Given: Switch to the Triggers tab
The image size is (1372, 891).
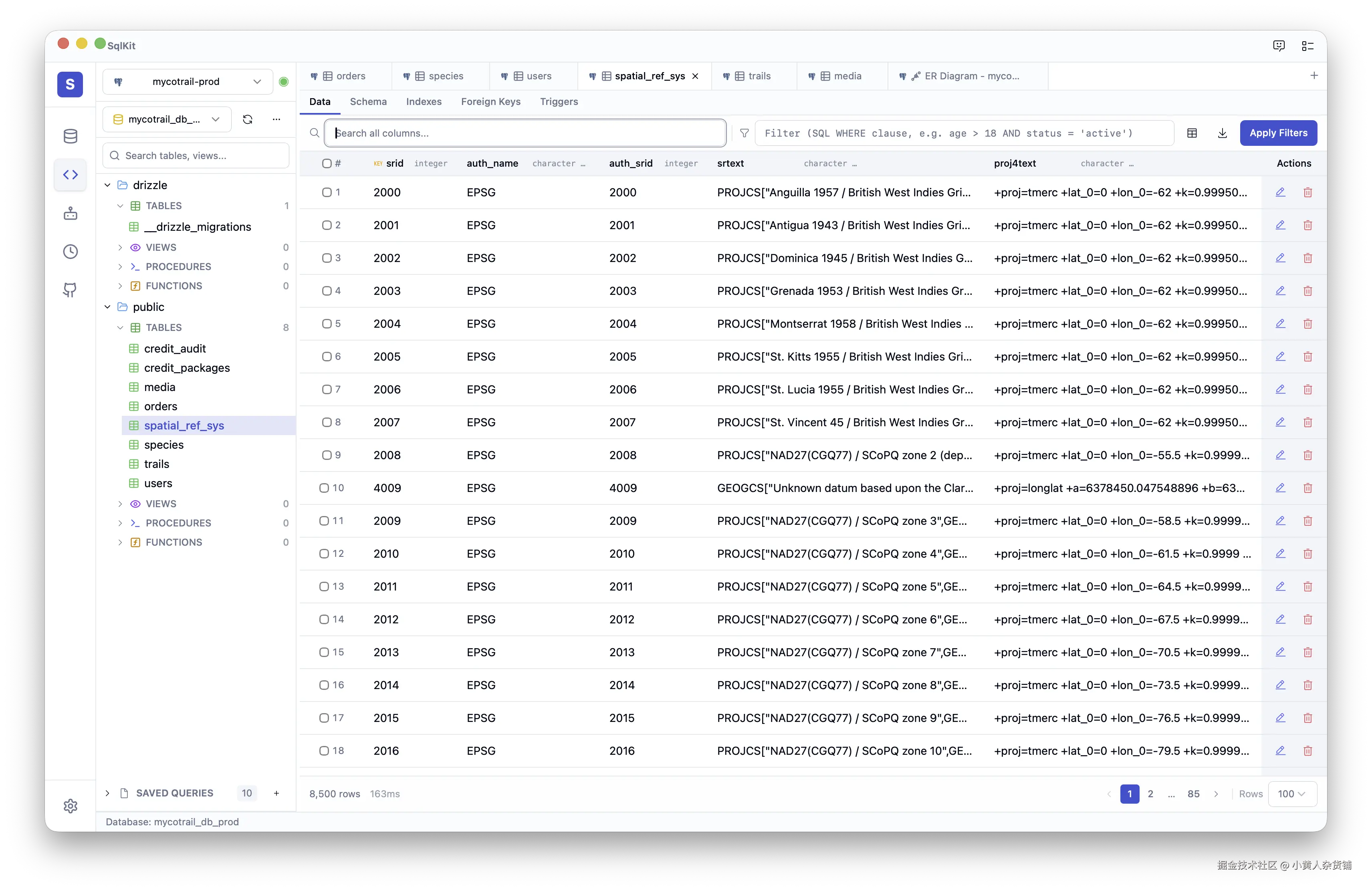Looking at the screenshot, I should tap(559, 102).
